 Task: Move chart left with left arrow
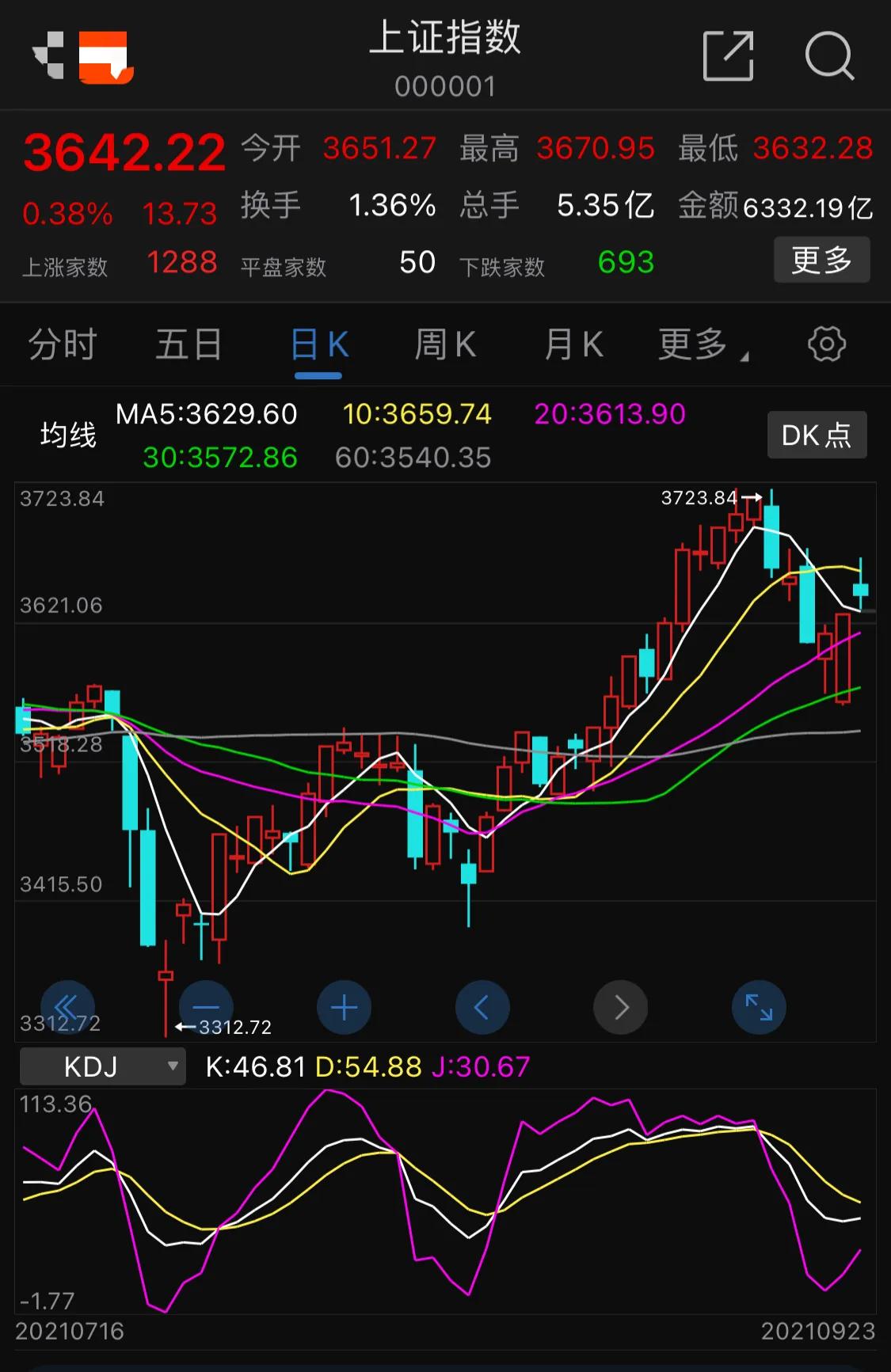pos(482,1007)
